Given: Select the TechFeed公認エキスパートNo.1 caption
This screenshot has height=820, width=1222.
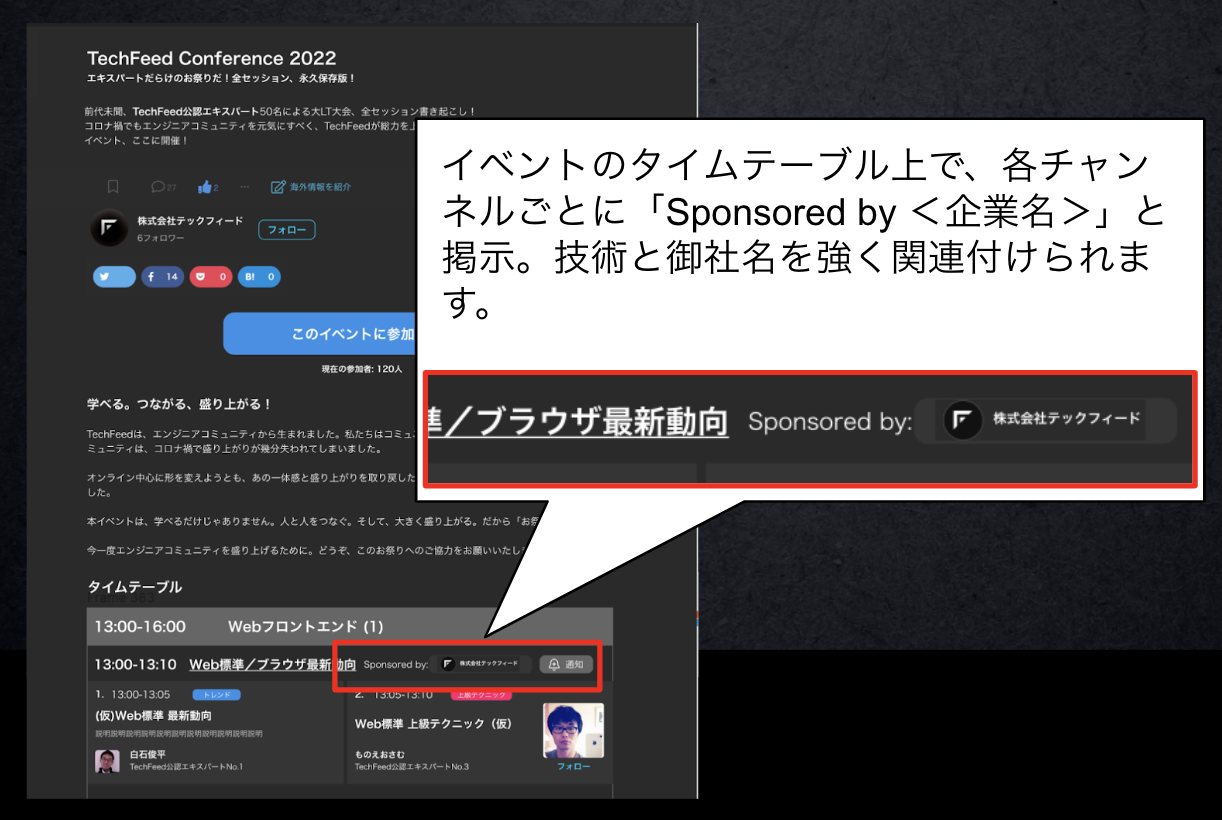Looking at the screenshot, I should click(187, 767).
